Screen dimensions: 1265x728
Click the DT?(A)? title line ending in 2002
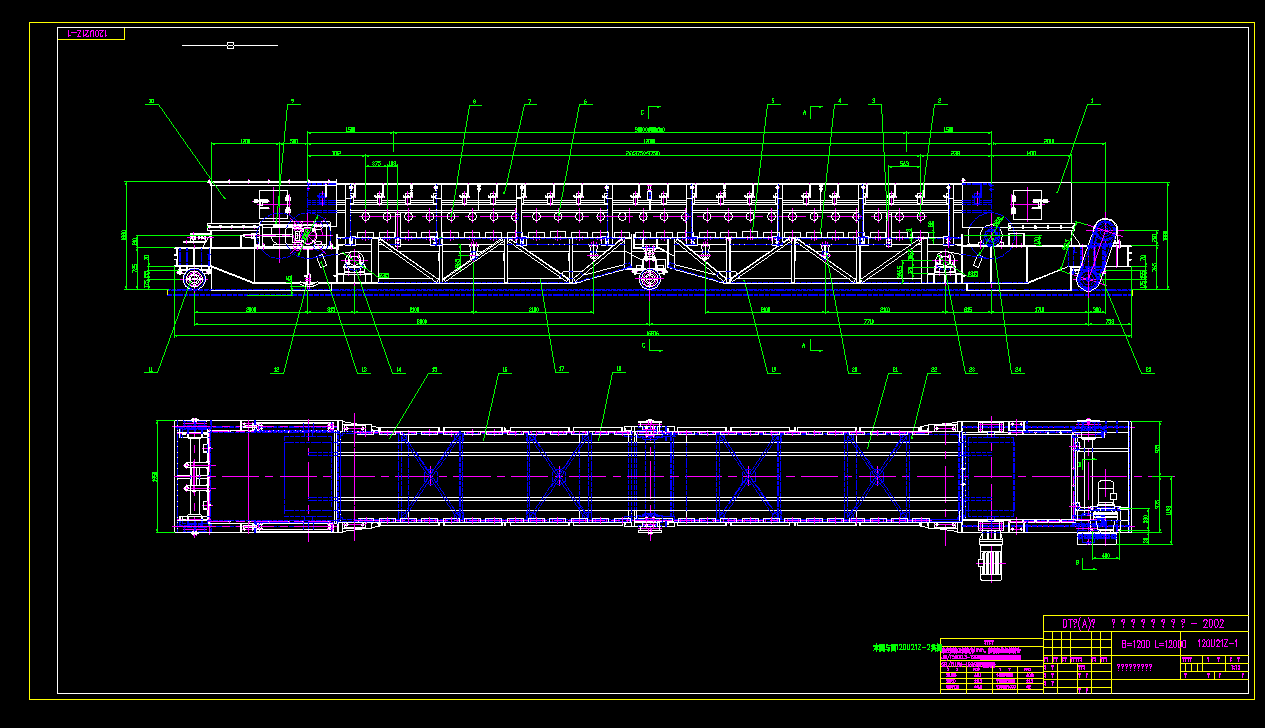[x=1144, y=623]
